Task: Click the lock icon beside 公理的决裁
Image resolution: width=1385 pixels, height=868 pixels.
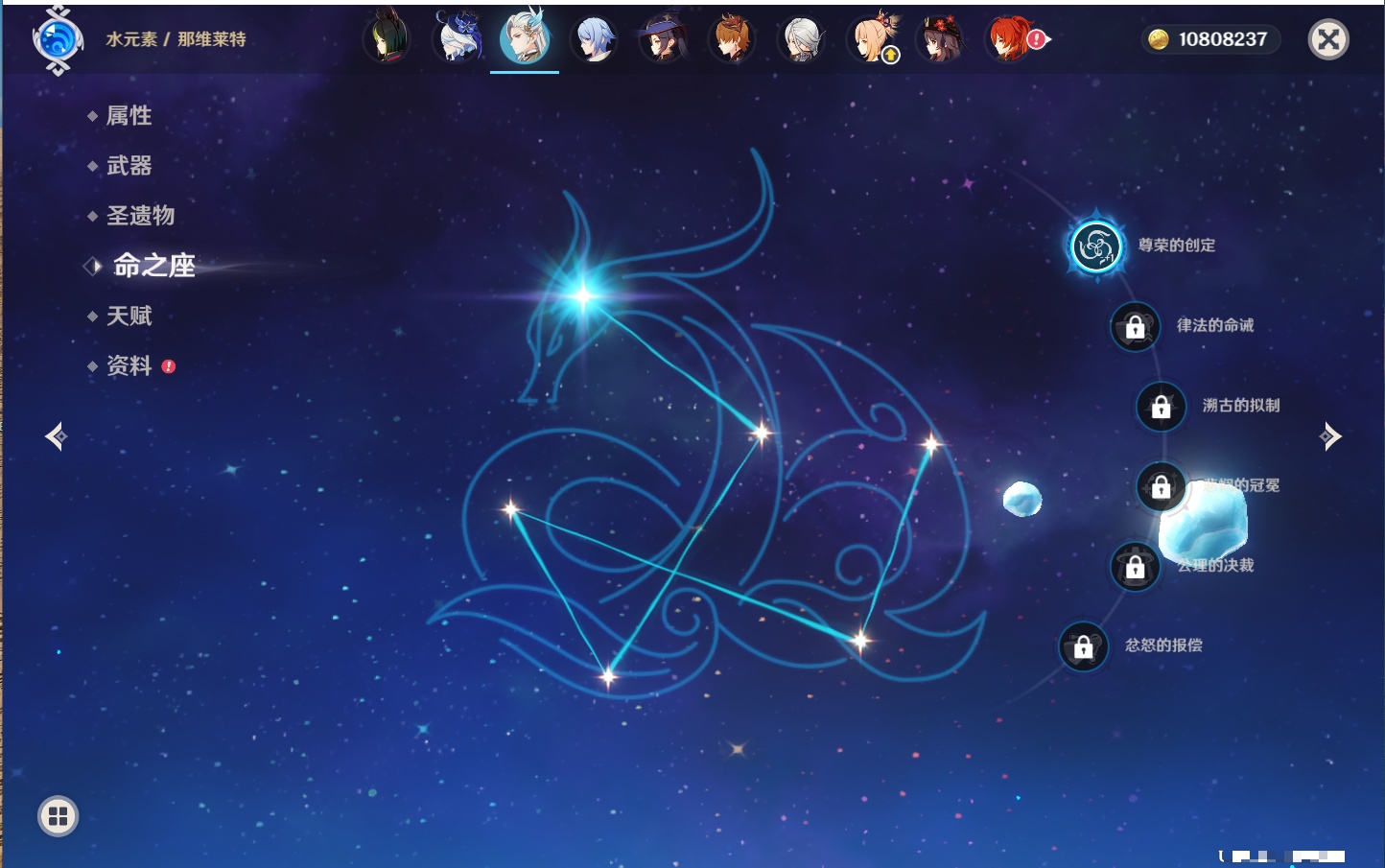Action: point(1135,567)
